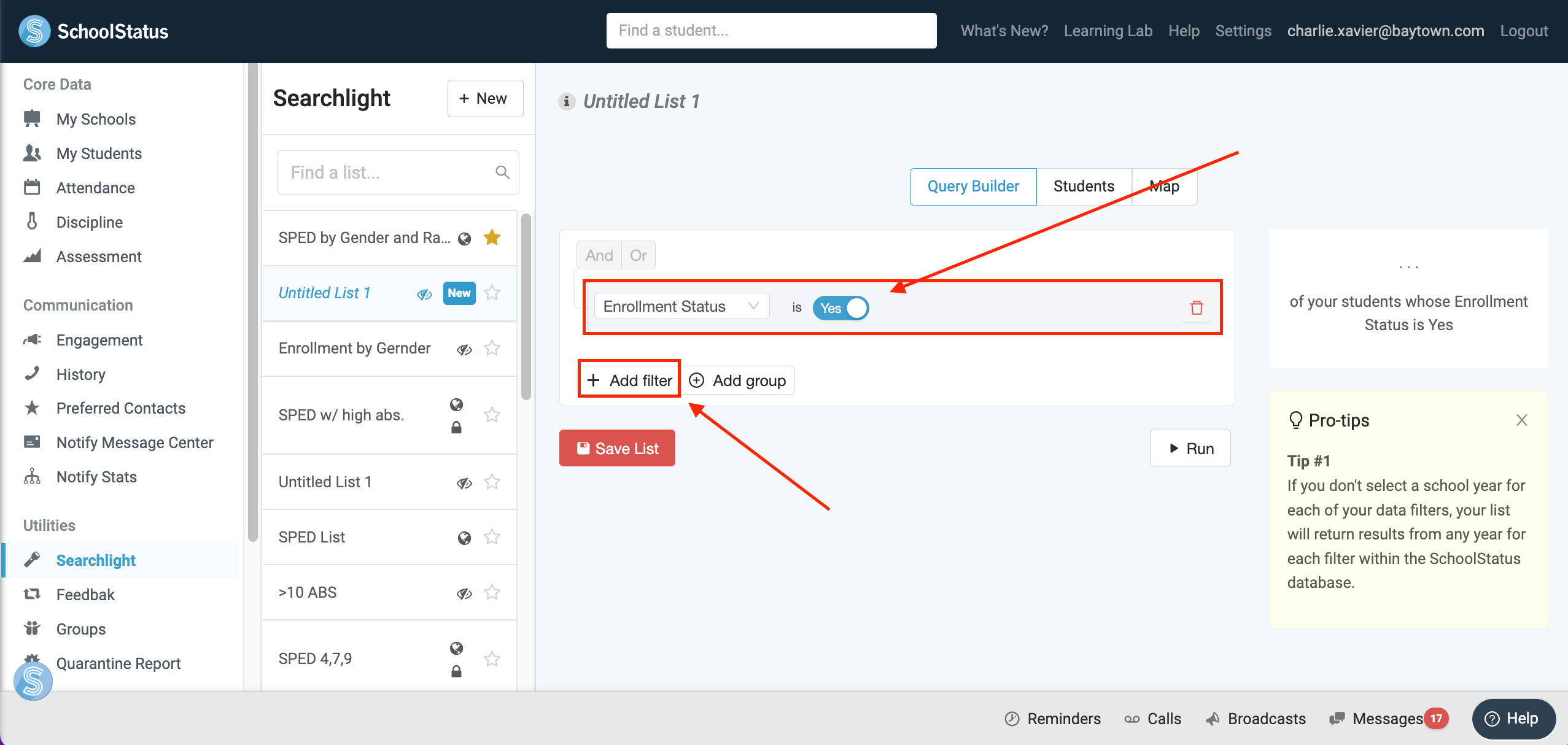Open What's New? in top bar
1568x745 pixels.
tap(1004, 31)
